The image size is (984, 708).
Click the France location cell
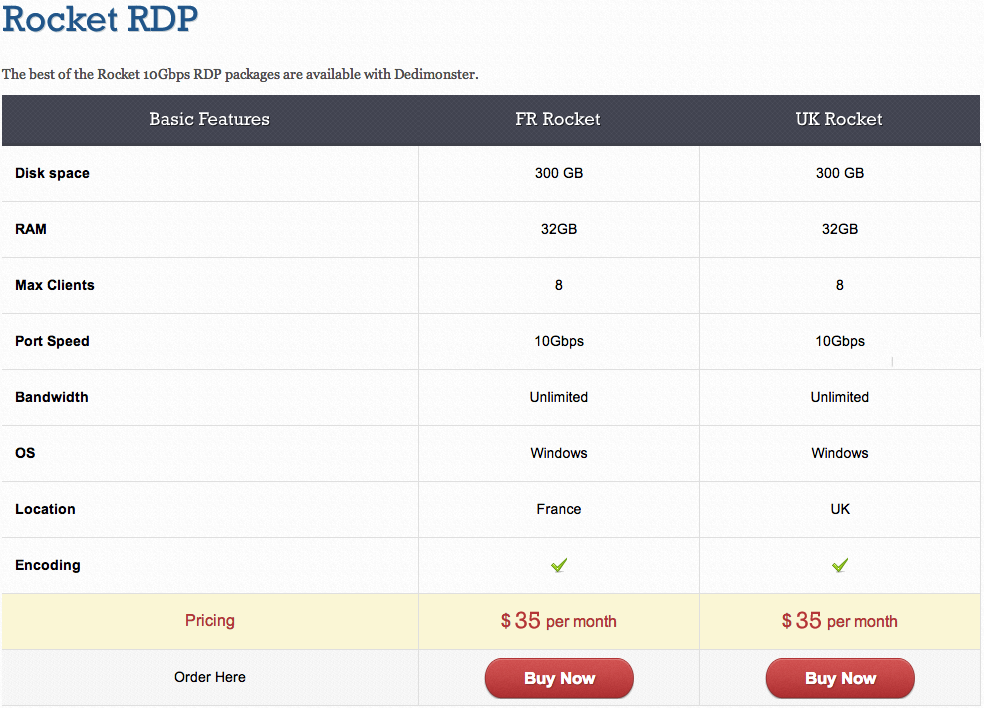click(x=559, y=509)
